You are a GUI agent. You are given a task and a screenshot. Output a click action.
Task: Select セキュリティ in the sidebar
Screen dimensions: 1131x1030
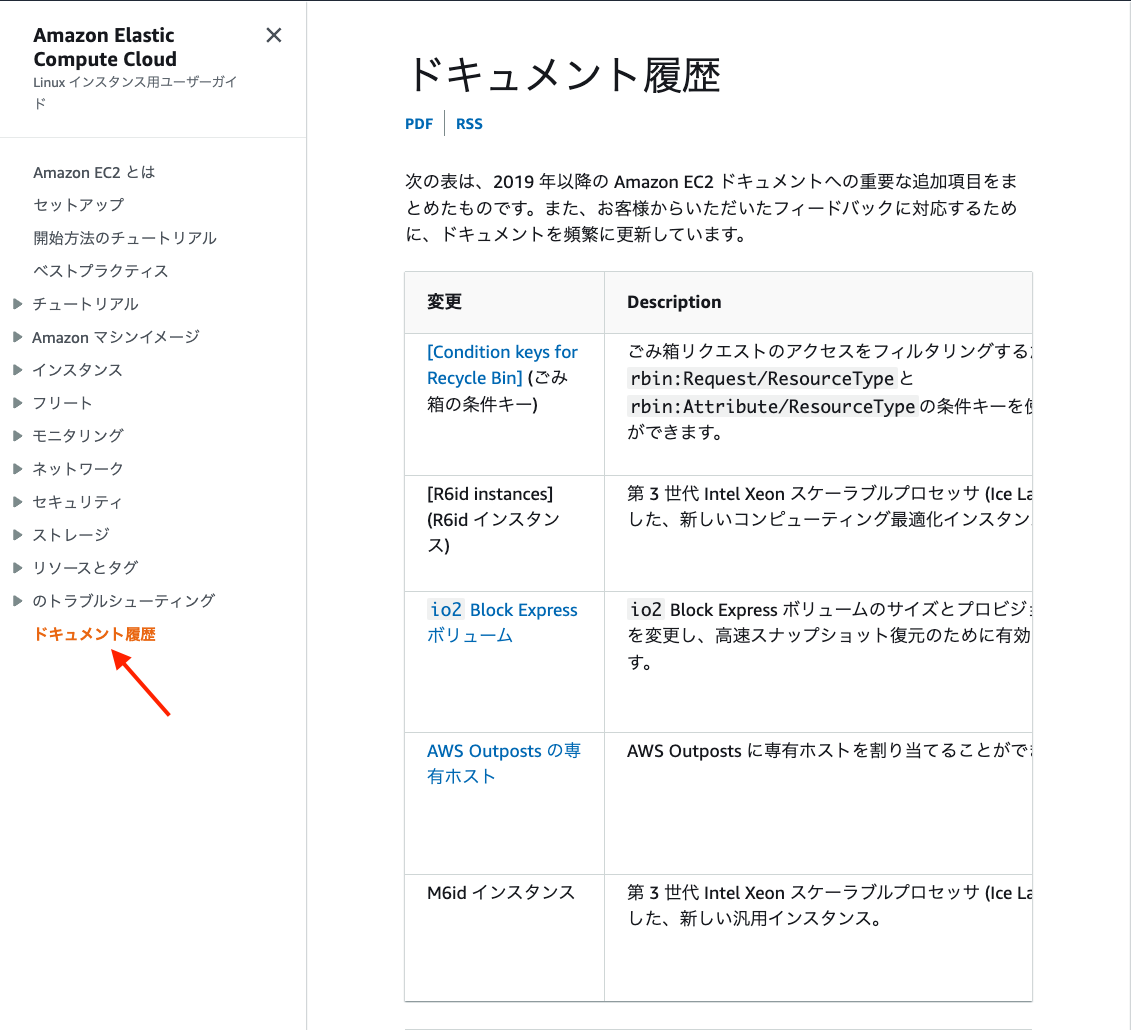(x=78, y=502)
